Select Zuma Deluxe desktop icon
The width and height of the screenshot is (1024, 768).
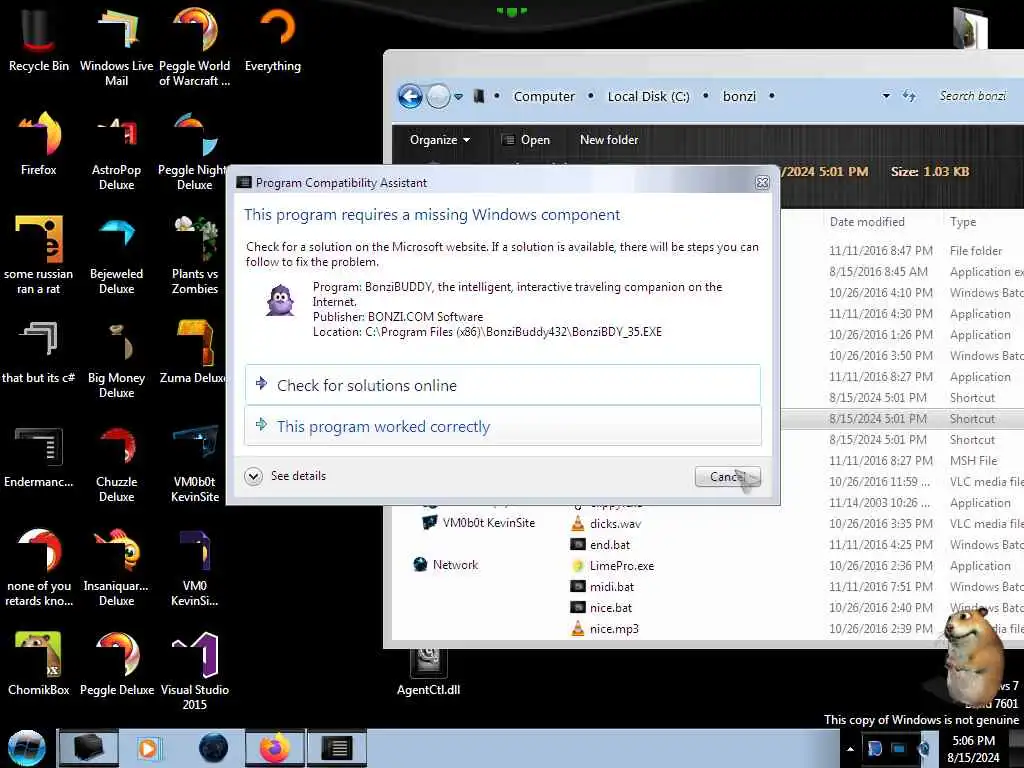point(193,352)
